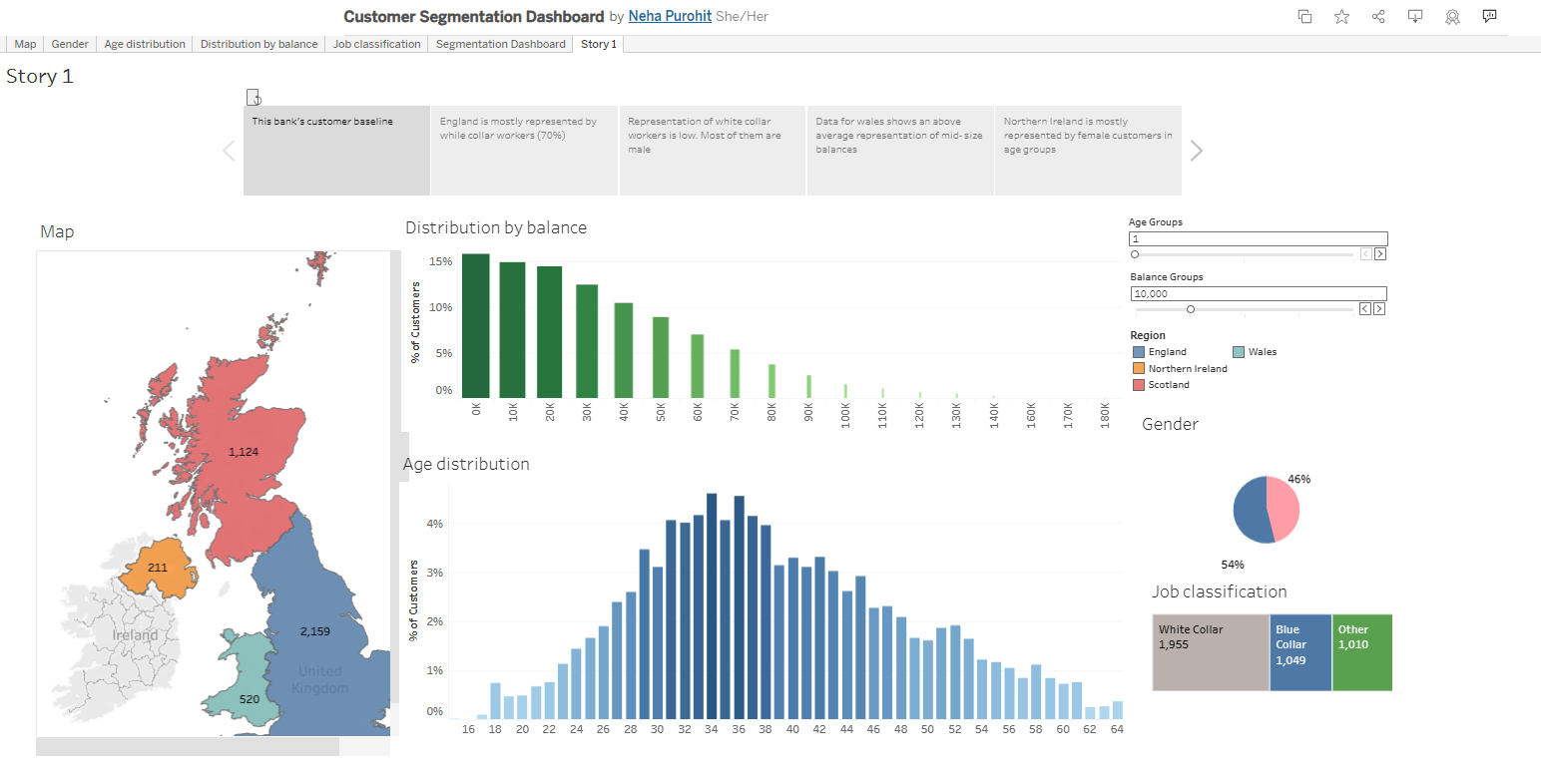Step Age Groups value back with left arrow
The image size is (1541, 784).
[x=1366, y=254]
